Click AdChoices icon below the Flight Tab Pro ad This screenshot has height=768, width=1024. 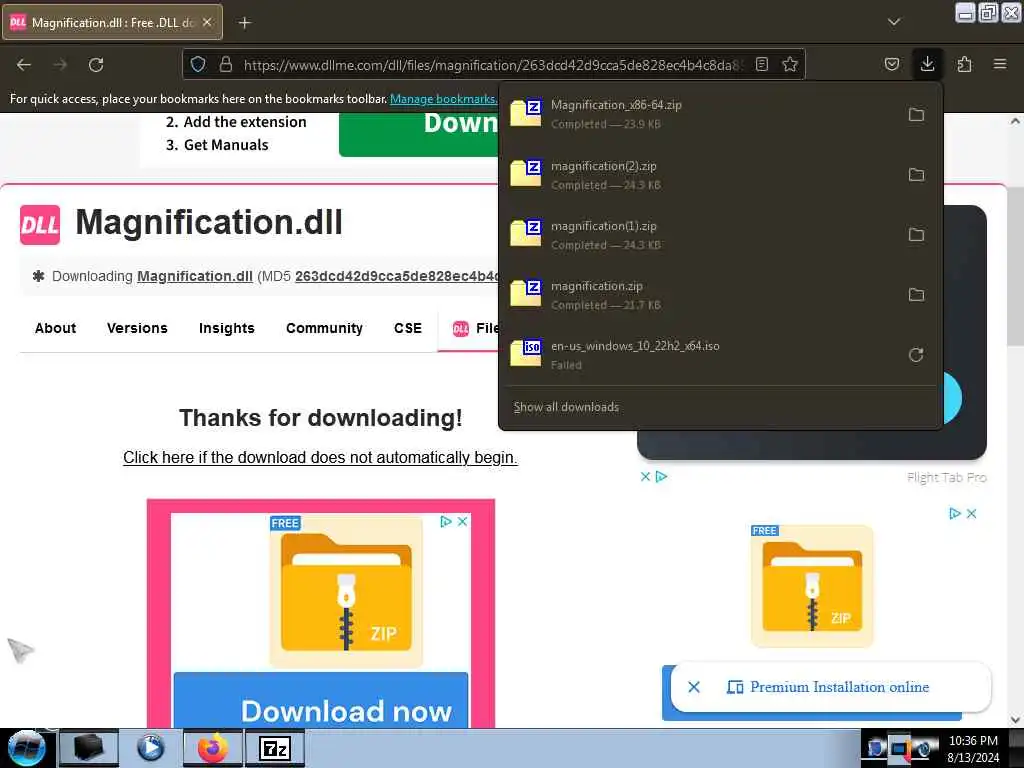[x=662, y=477]
